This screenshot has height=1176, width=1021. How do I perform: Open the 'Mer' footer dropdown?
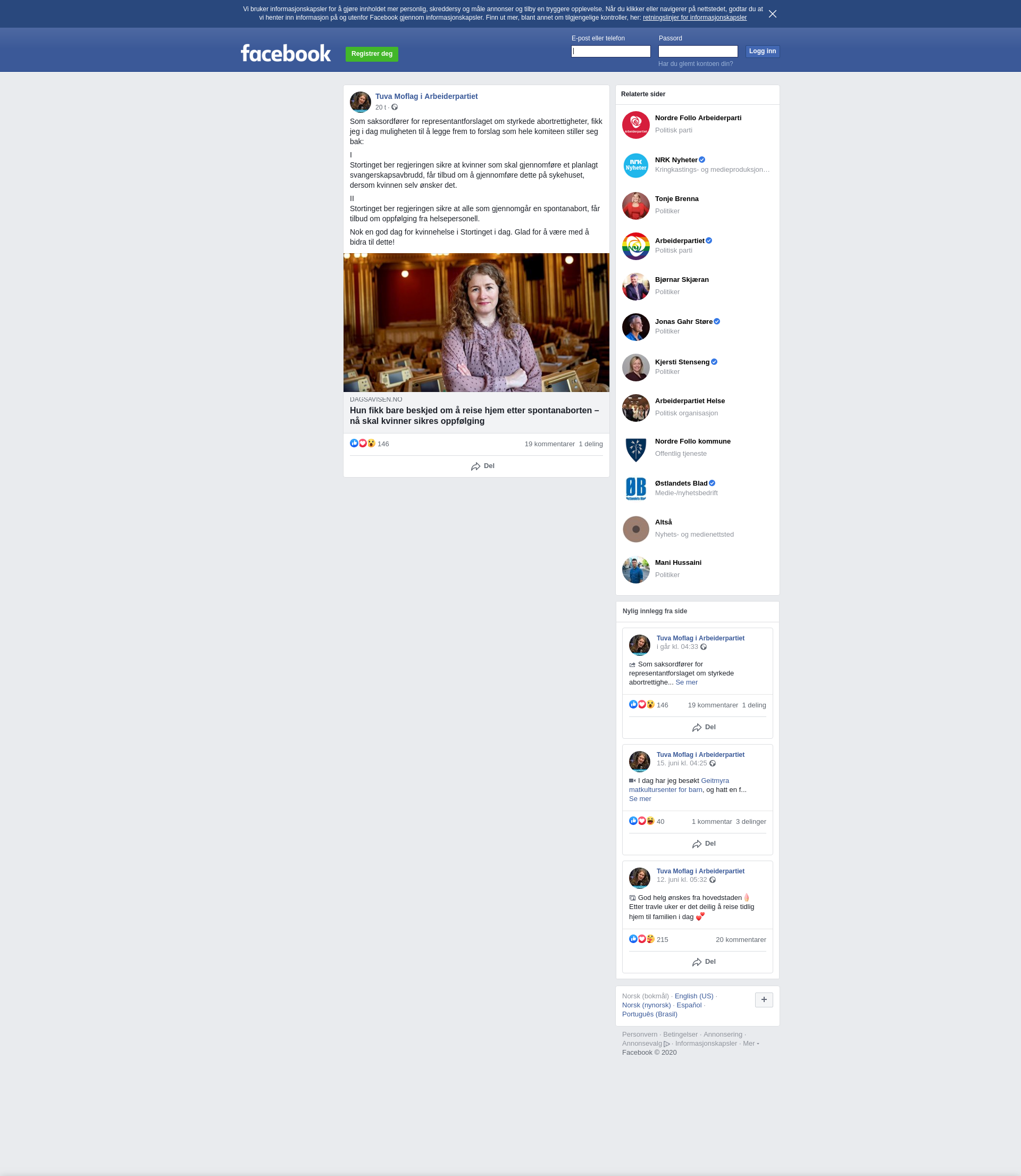750,1043
